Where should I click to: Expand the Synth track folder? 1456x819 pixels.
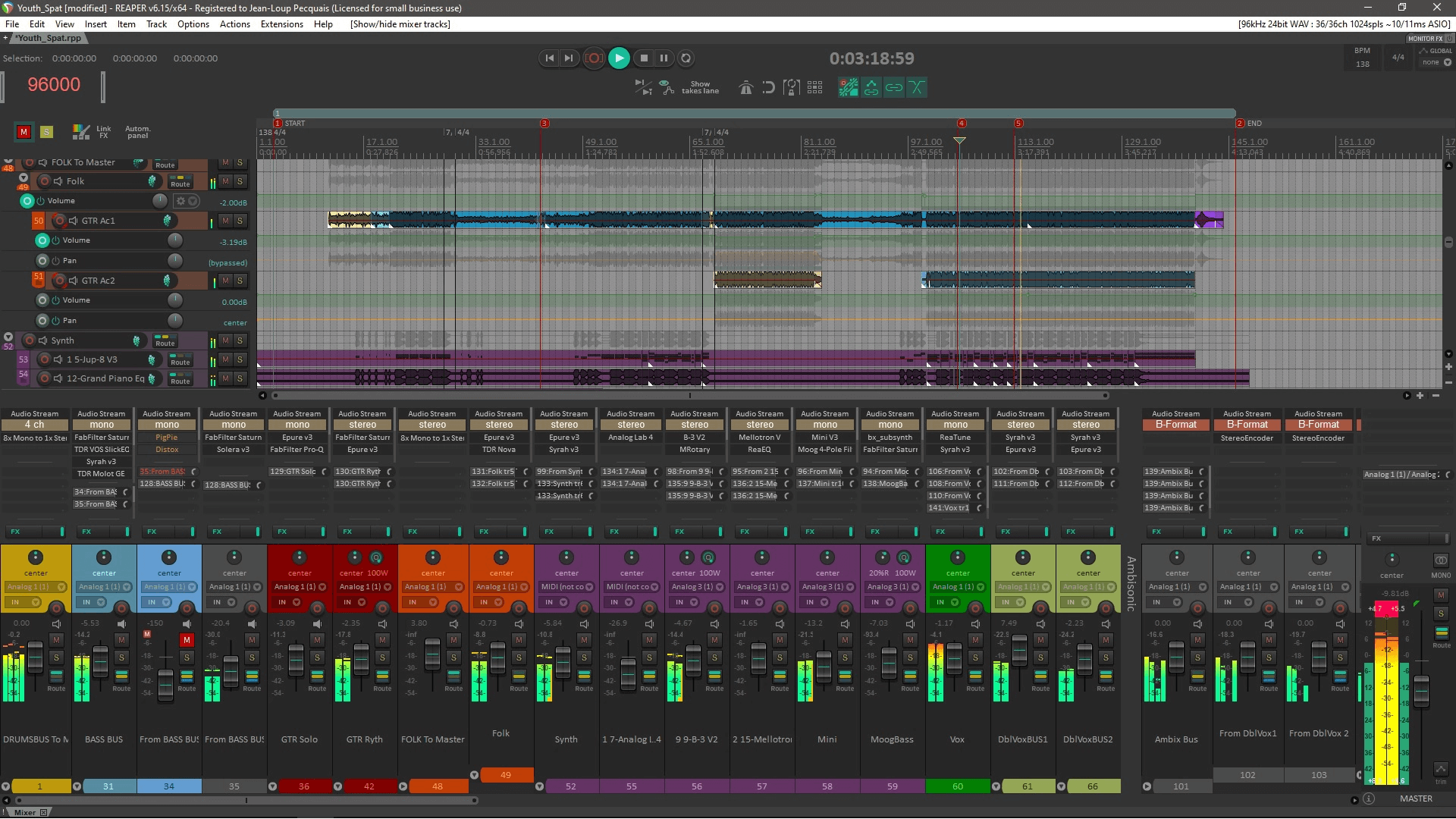(9, 337)
